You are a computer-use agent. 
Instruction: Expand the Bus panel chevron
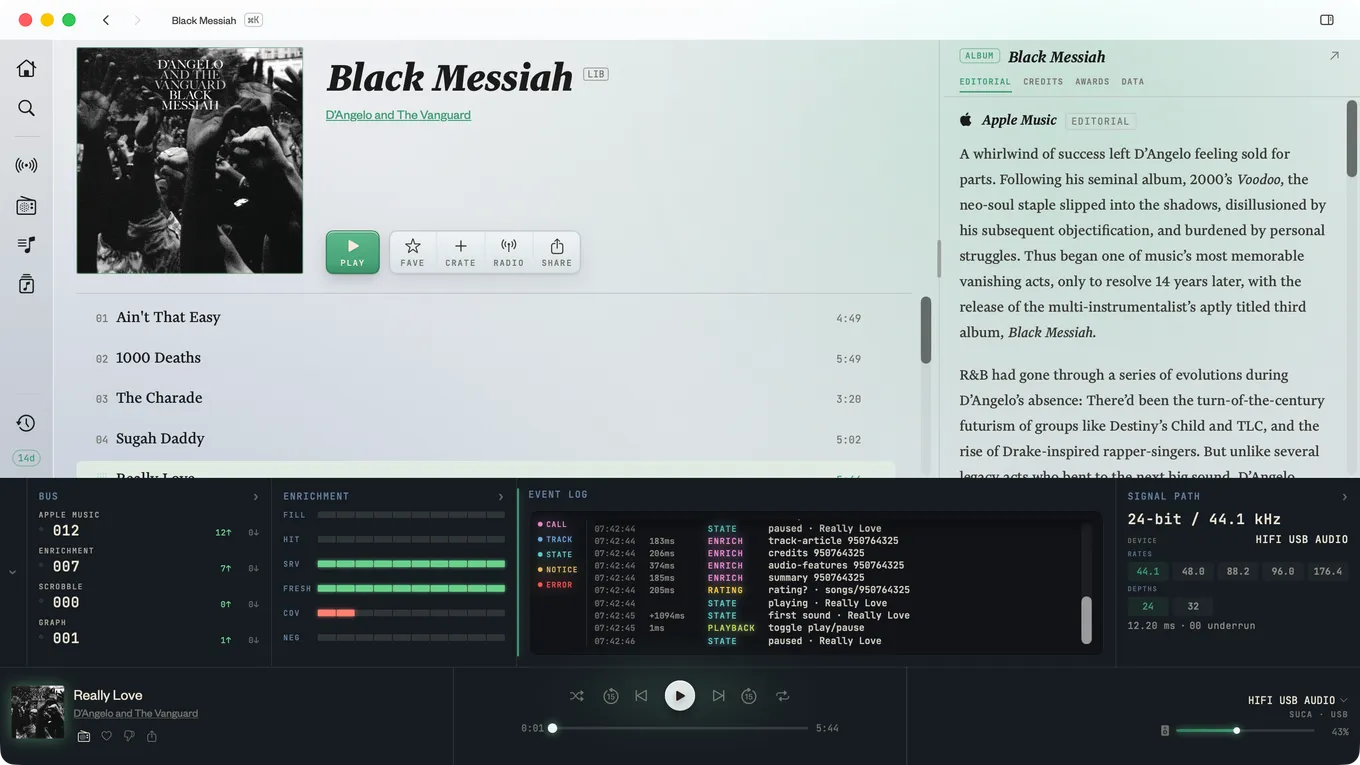[256, 497]
